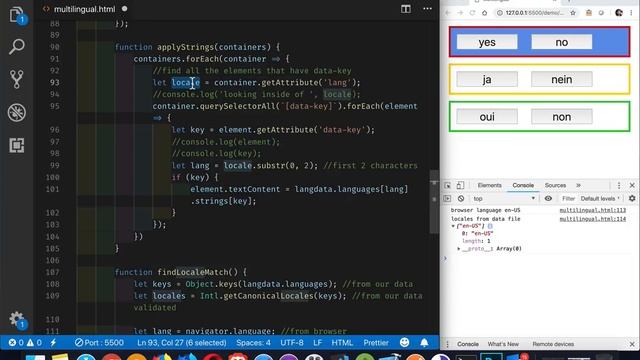Open the Source Control view
This screenshot has height=360, width=640.
(x=16, y=79)
